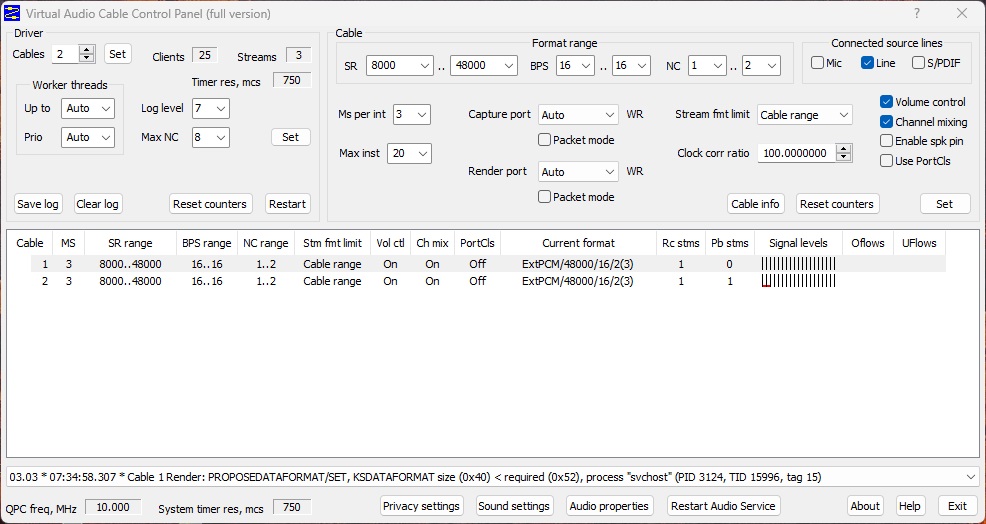Screen dimensions: 986x524
Task: Open the Render port dropdown
Action: tap(579, 172)
